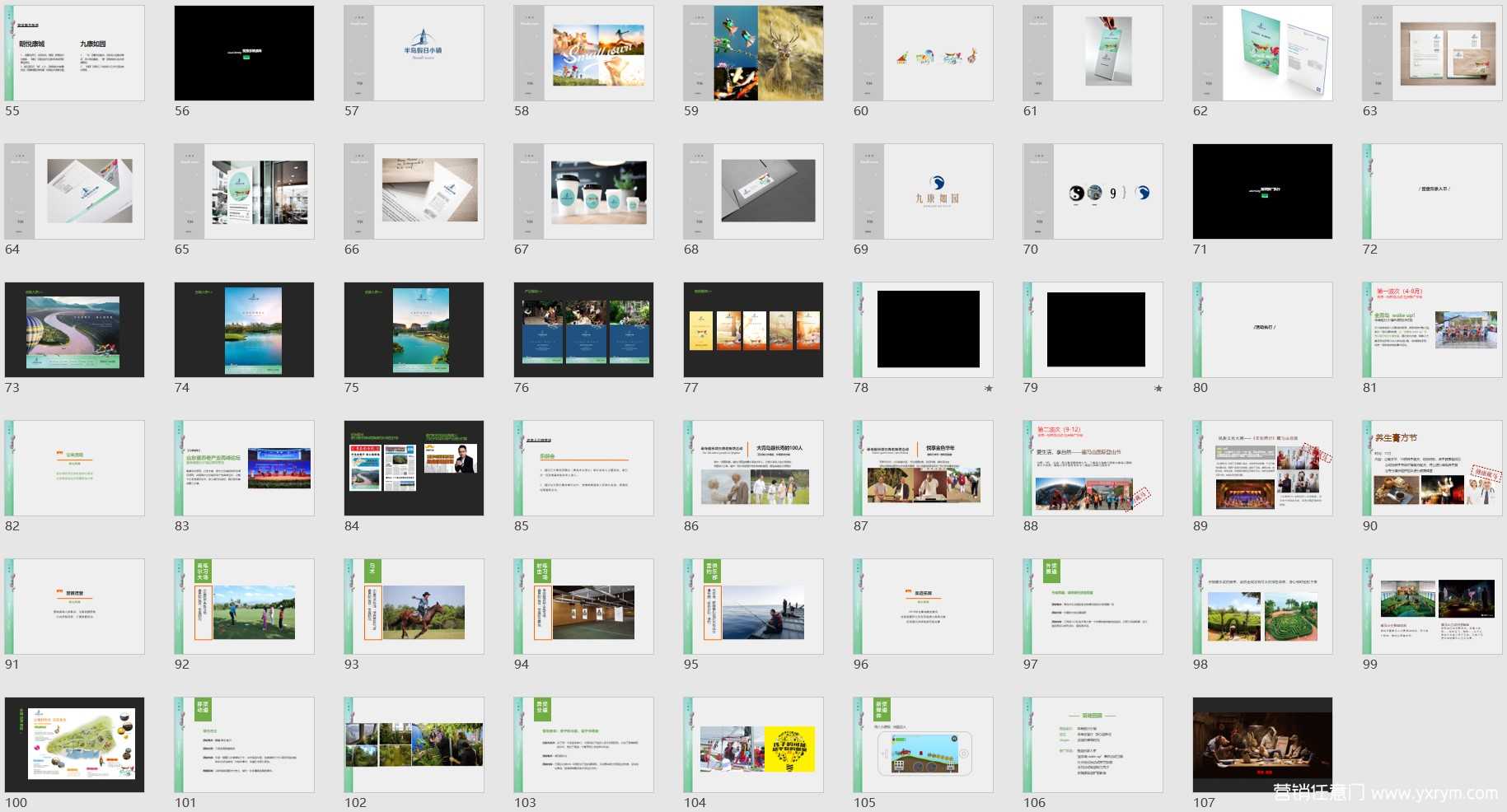
Task: Click the transition star icon under slide 78
Action: click(x=988, y=388)
